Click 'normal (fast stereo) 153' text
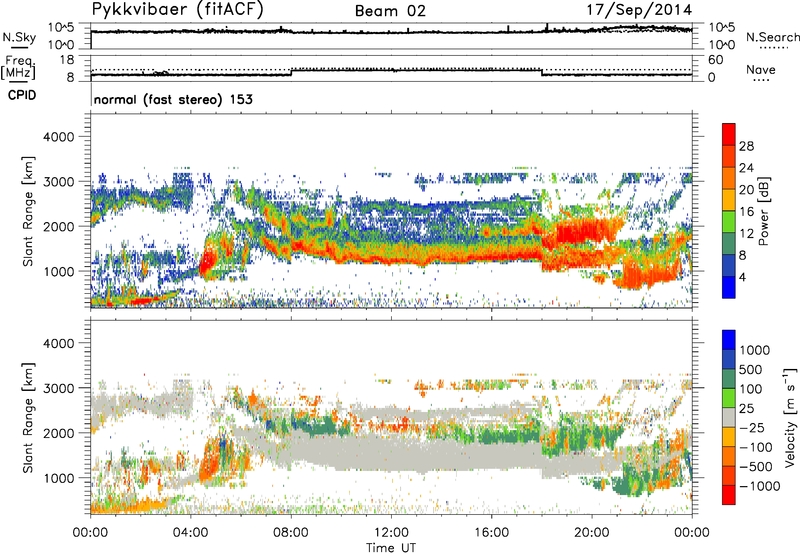Image resolution: width=800 pixels, height=554 pixels. point(173,99)
